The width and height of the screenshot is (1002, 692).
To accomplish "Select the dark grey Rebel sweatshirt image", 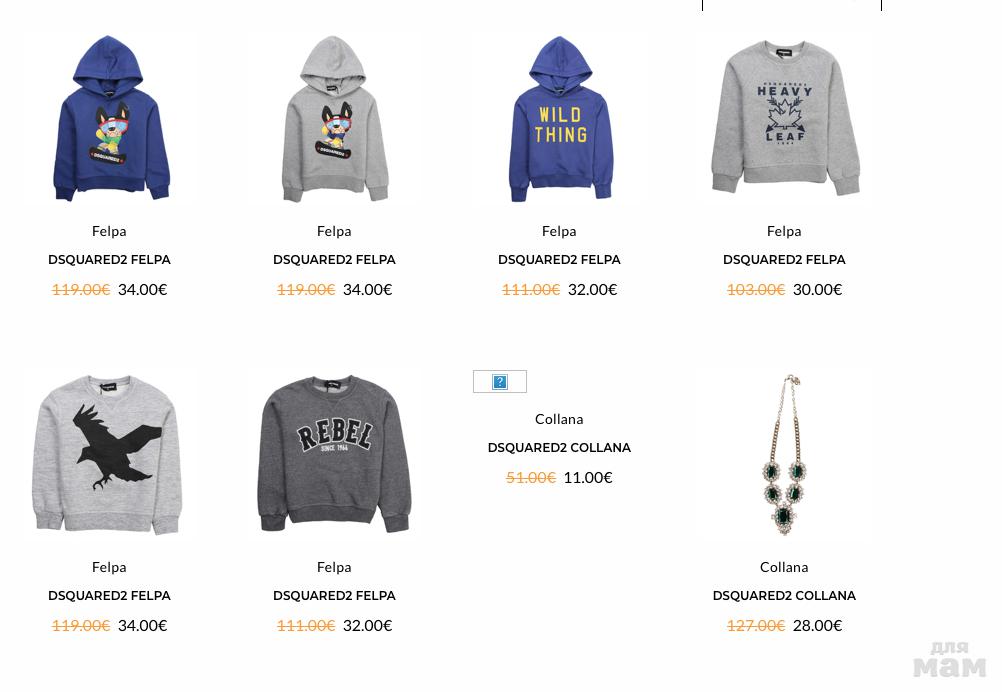I will [x=334, y=454].
